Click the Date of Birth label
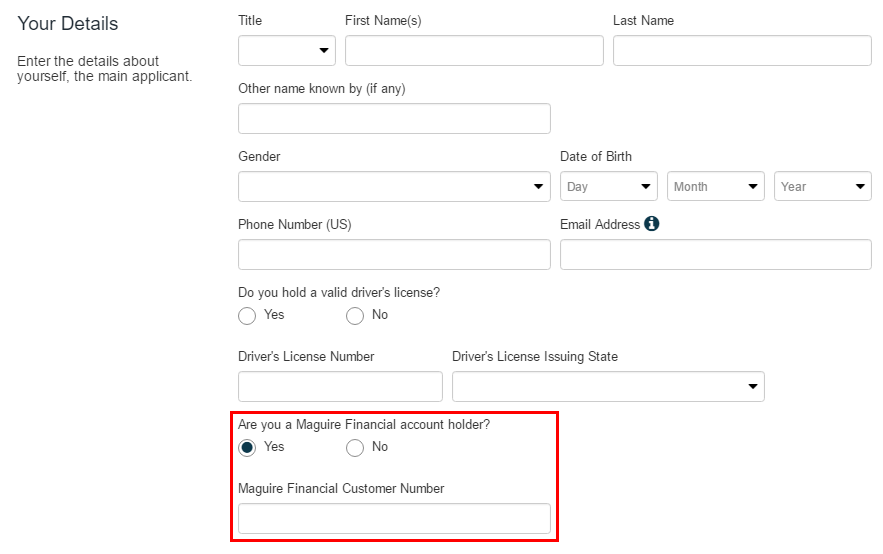Viewport: 883px width, 554px height. [x=596, y=156]
